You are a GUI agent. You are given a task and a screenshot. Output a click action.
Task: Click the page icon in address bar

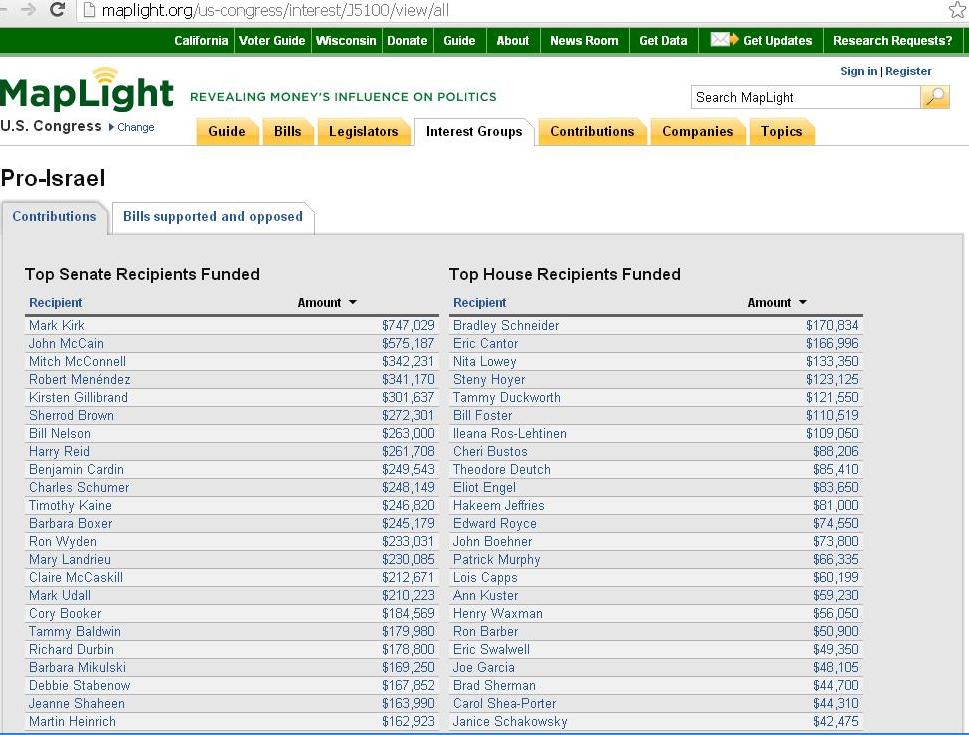click(x=89, y=10)
